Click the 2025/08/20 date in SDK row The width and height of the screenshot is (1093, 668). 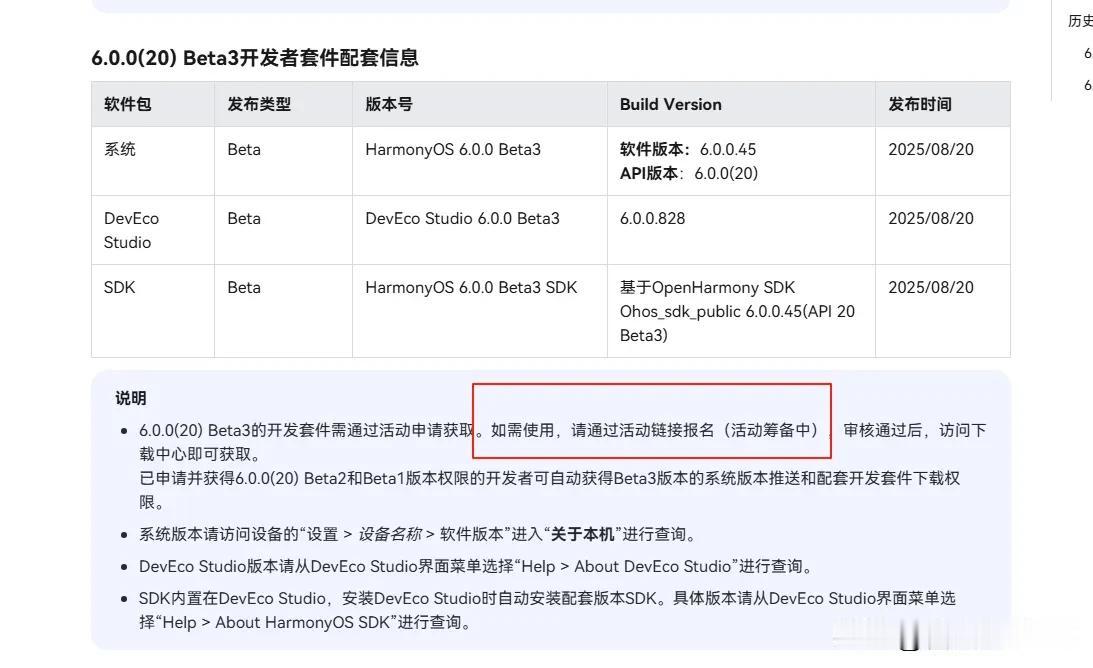tap(931, 287)
